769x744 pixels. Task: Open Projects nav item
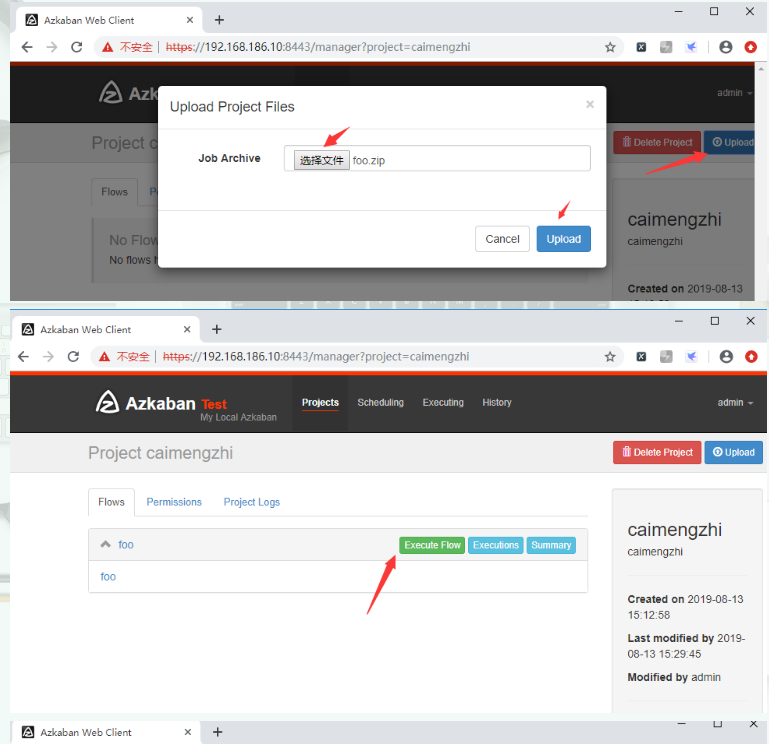pyautogui.click(x=320, y=403)
